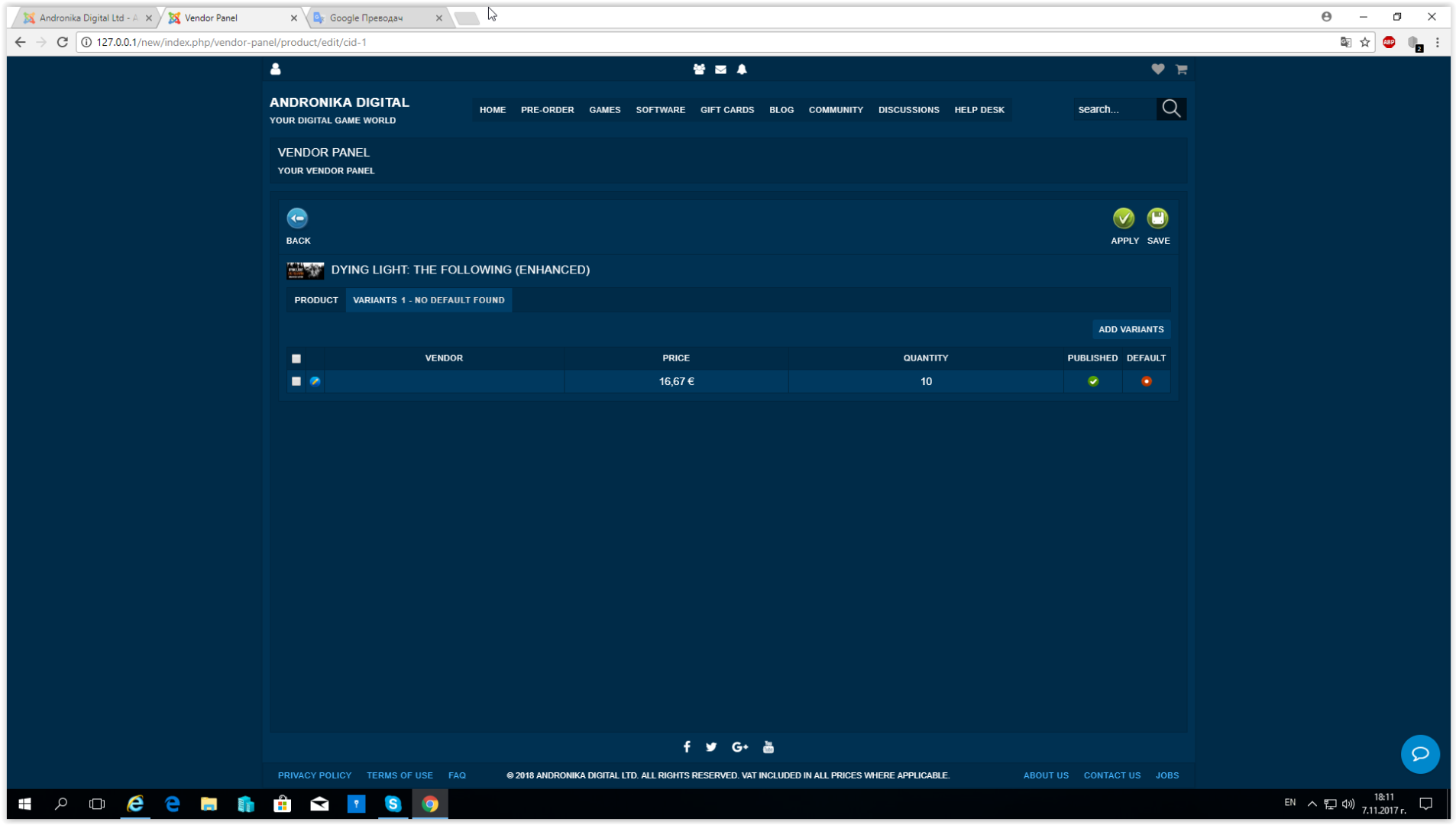Click the variant edit pencil icon
Image resolution: width=1456 pixels, height=825 pixels.
click(315, 381)
